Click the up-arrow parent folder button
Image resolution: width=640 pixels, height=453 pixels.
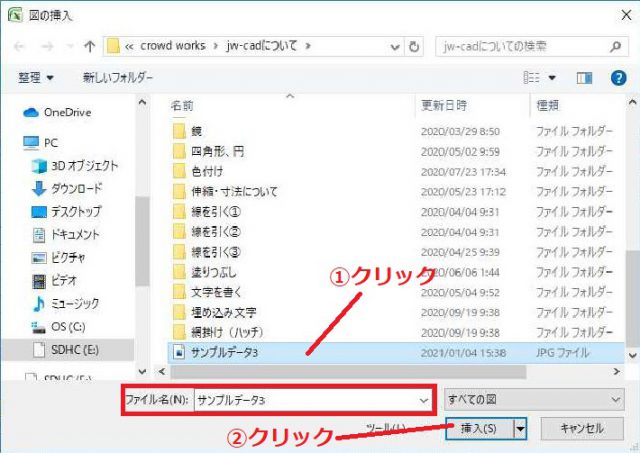point(90,46)
